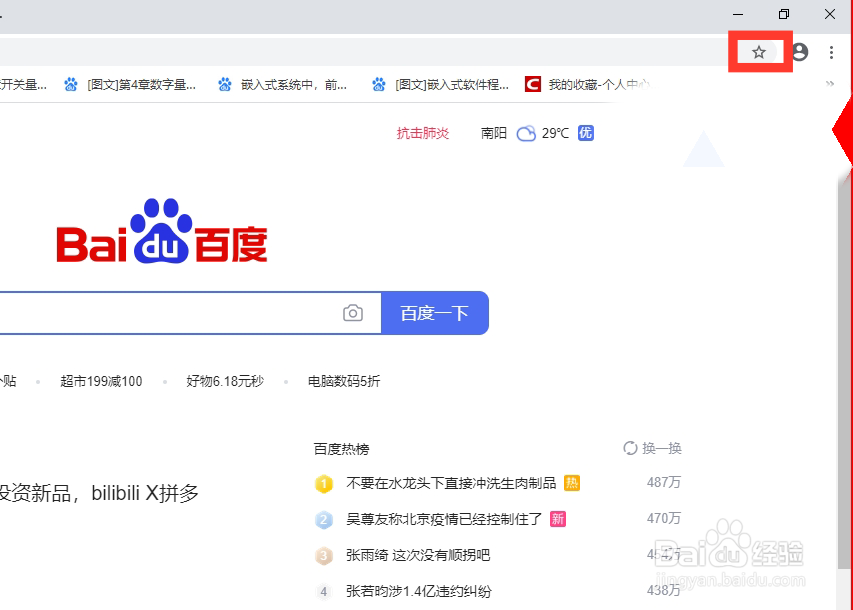
Task: Open the bookmark '嵌入式系统中，前...'
Action: [x=283, y=84]
